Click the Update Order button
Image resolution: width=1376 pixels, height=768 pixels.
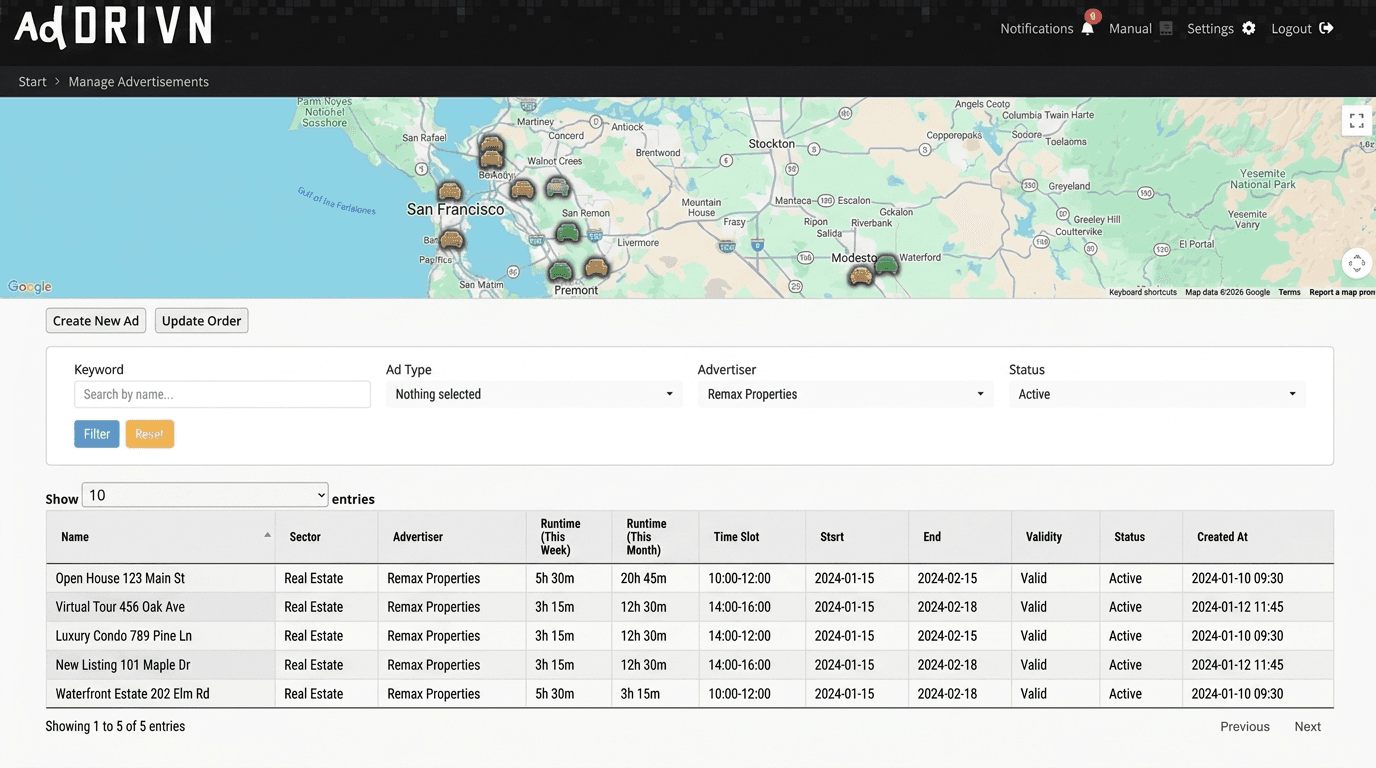201,321
